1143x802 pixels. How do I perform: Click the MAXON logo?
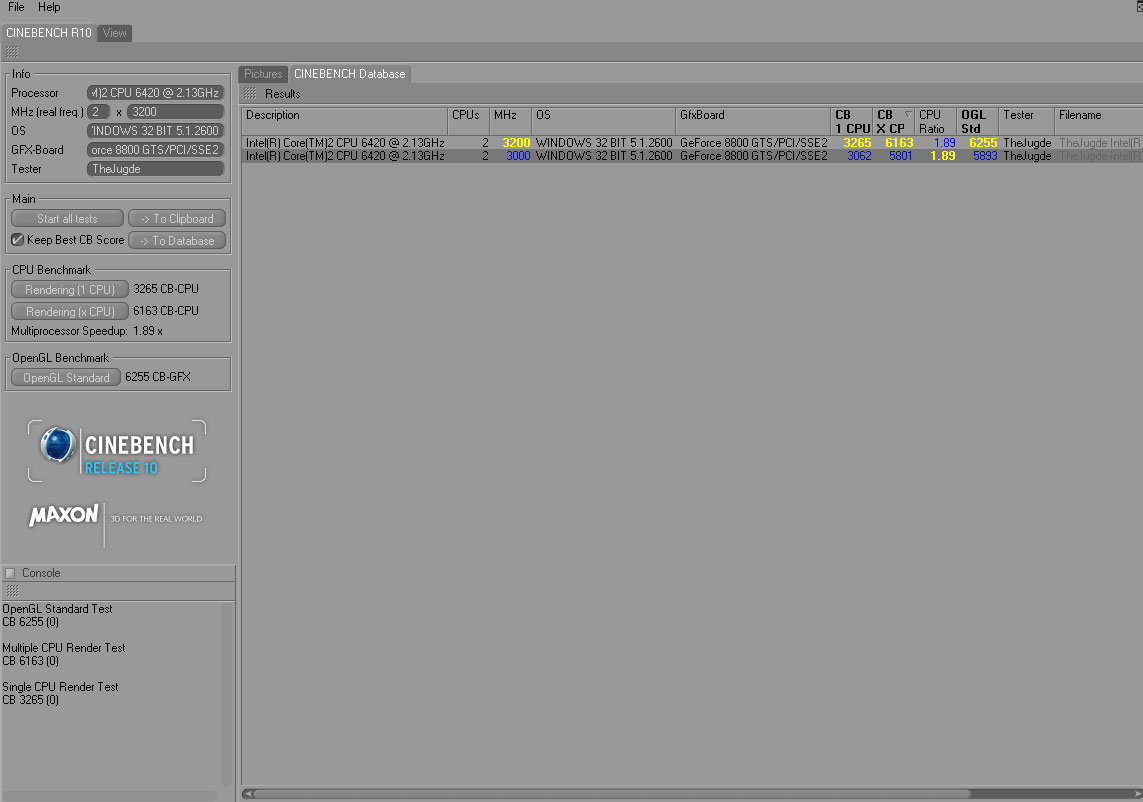pos(64,515)
